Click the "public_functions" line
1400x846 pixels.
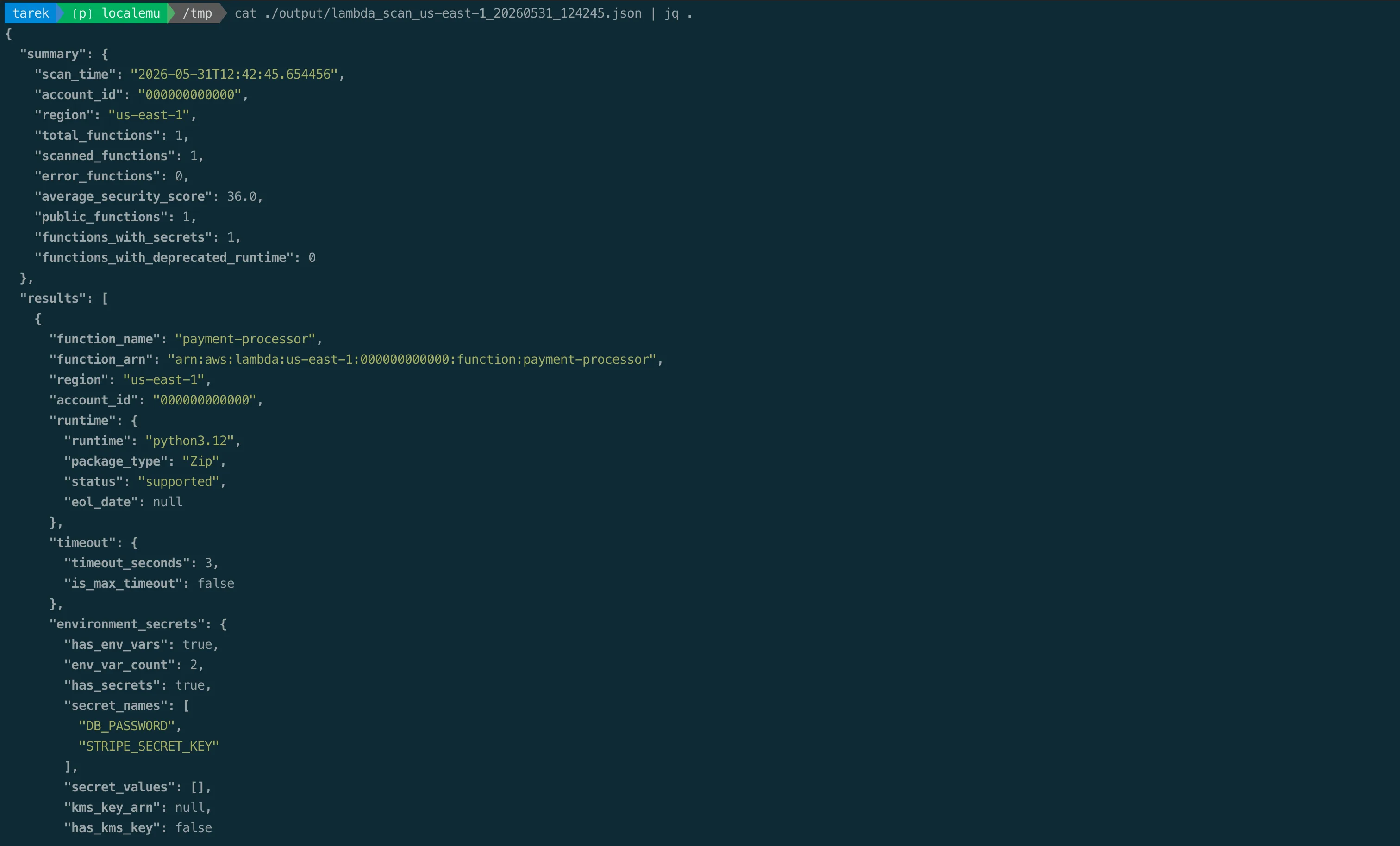115,217
